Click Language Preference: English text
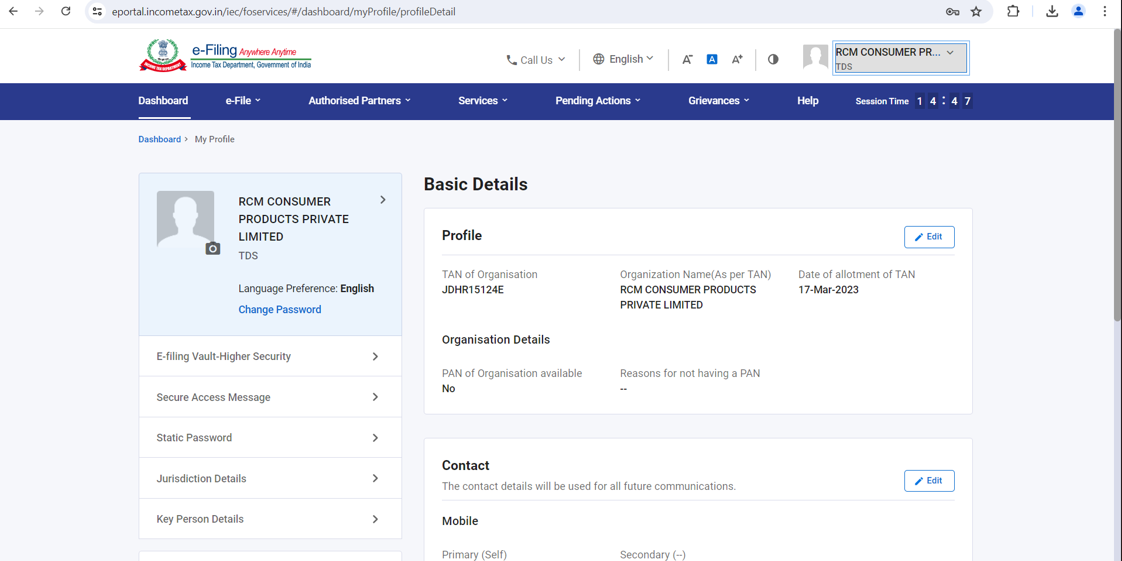Viewport: 1122px width, 561px height. [306, 289]
